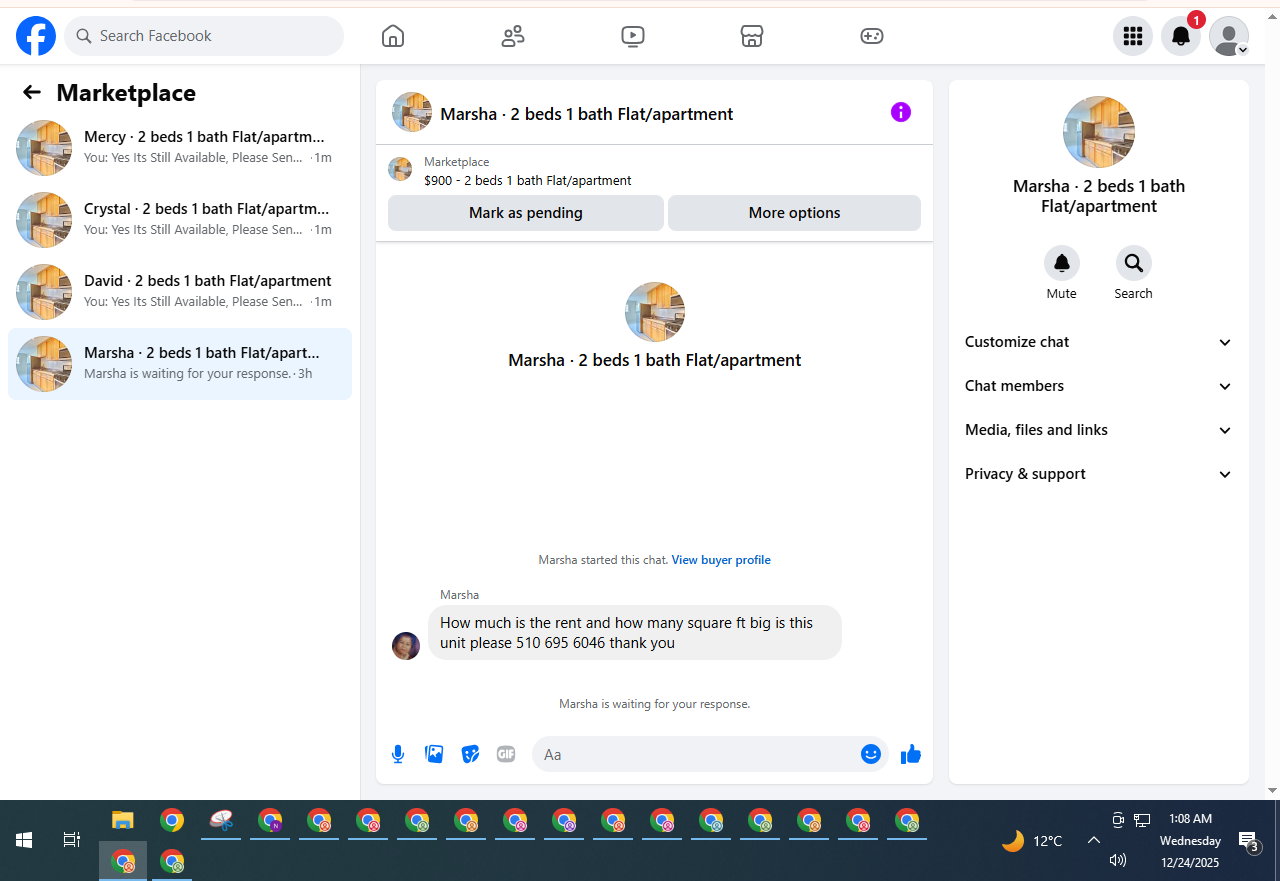Open the Marketplace store icon in top navigation
Screen dimensions: 1280x881
(752, 36)
